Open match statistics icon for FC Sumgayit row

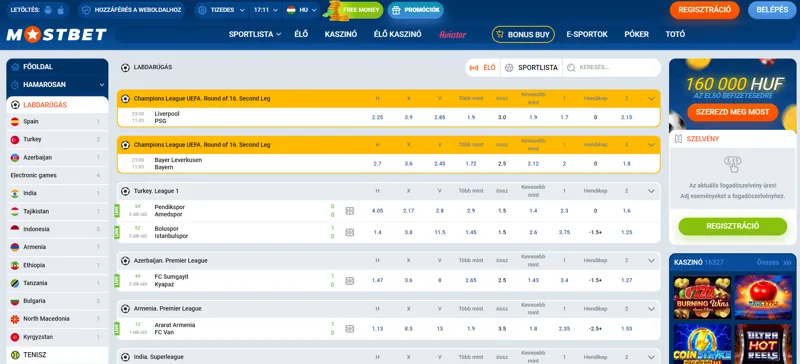[x=349, y=280]
